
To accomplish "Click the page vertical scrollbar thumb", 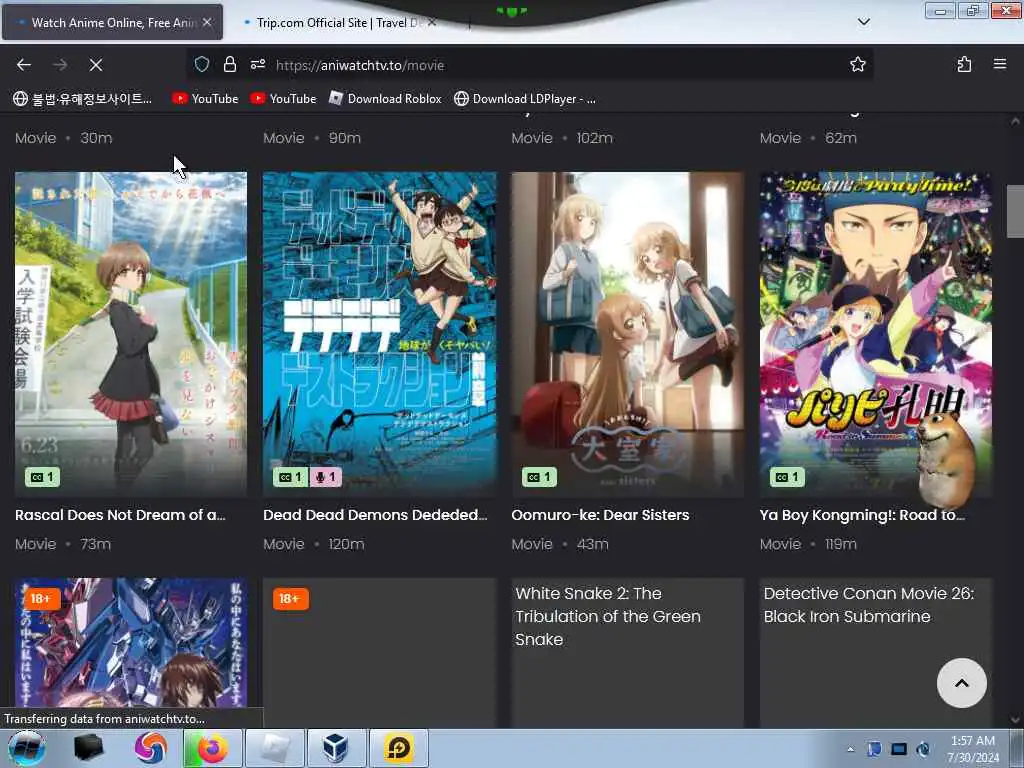I will pos(1015,212).
